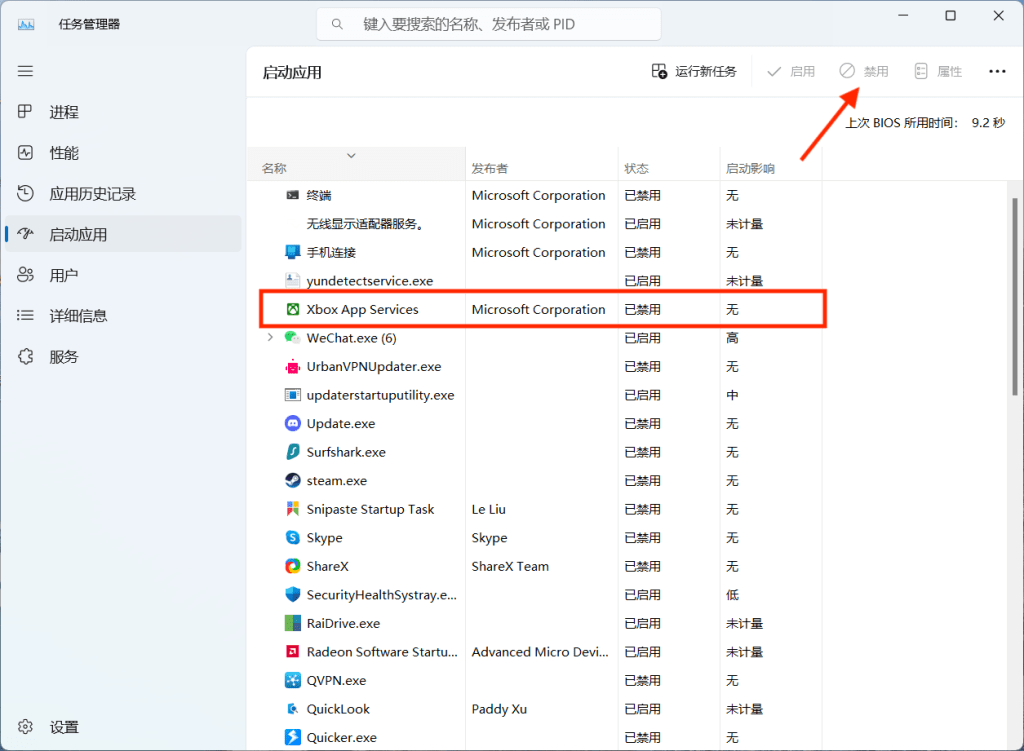The height and width of the screenshot is (751, 1024).
Task: Click the 禁用 toolbar button
Action: (x=863, y=71)
